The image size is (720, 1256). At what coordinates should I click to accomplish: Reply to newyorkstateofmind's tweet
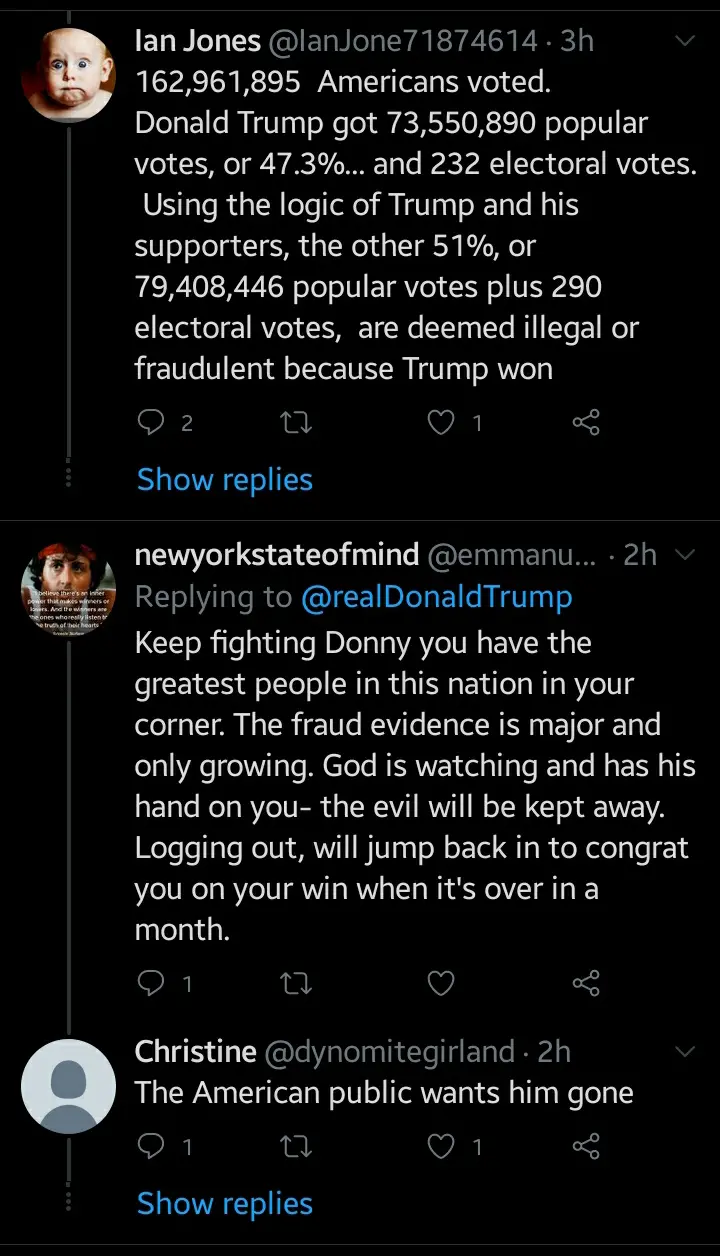(150, 984)
